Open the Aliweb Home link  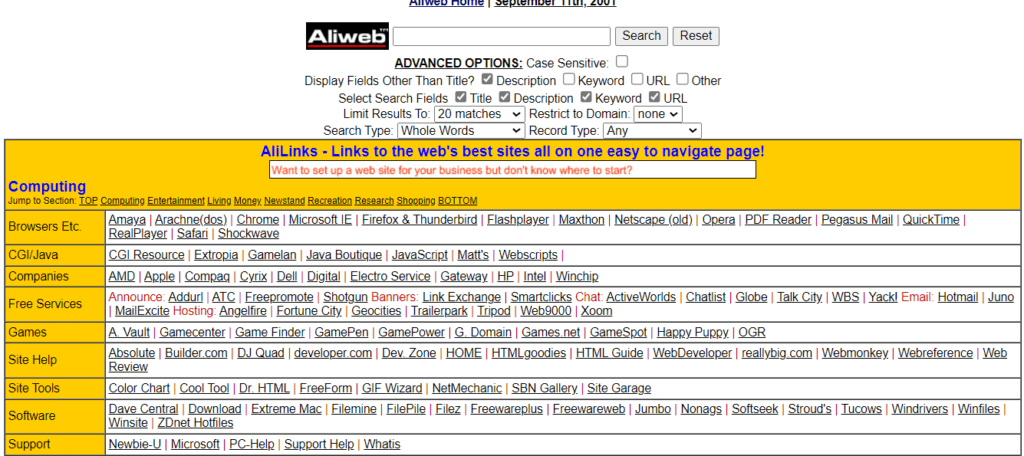(446, 3)
